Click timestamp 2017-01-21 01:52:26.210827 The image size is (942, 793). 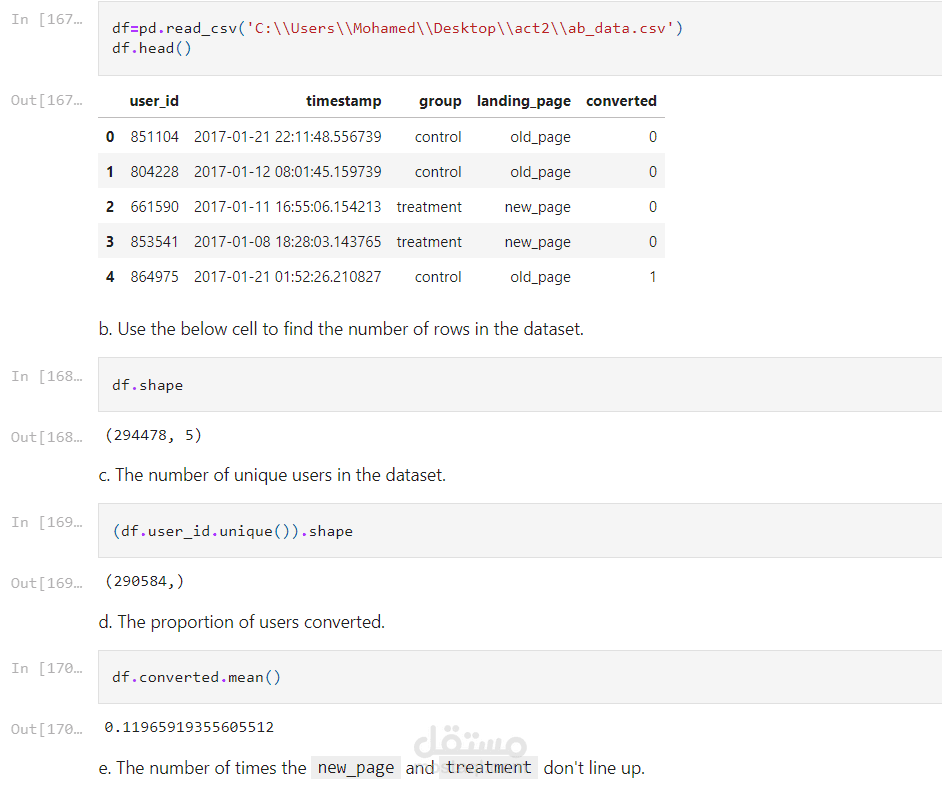tap(288, 277)
